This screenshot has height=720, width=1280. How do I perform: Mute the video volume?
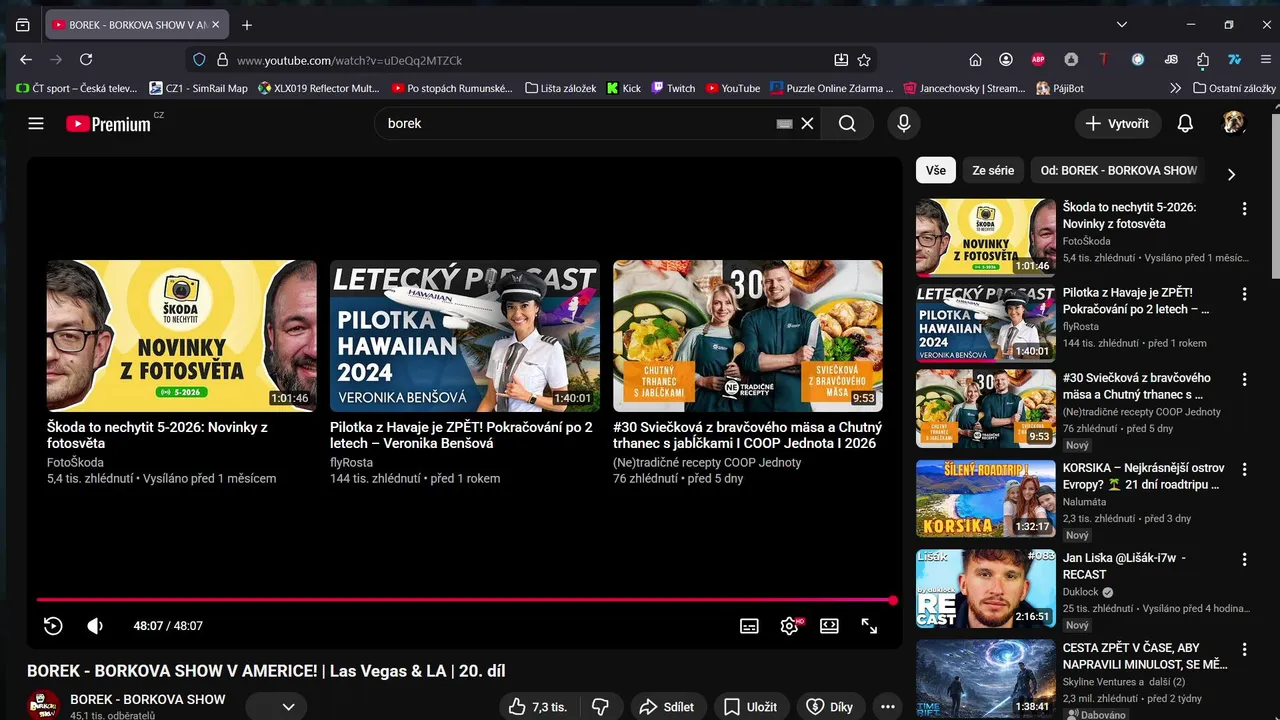[x=96, y=626]
